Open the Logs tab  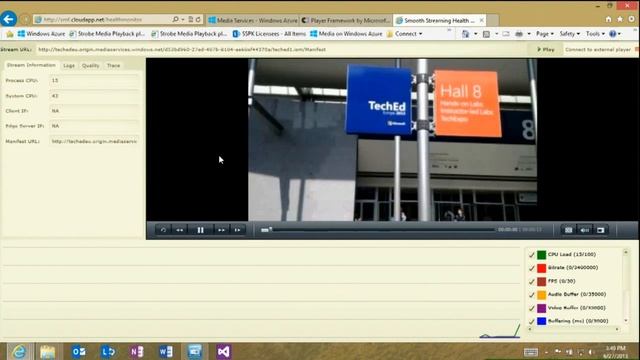[69, 66]
